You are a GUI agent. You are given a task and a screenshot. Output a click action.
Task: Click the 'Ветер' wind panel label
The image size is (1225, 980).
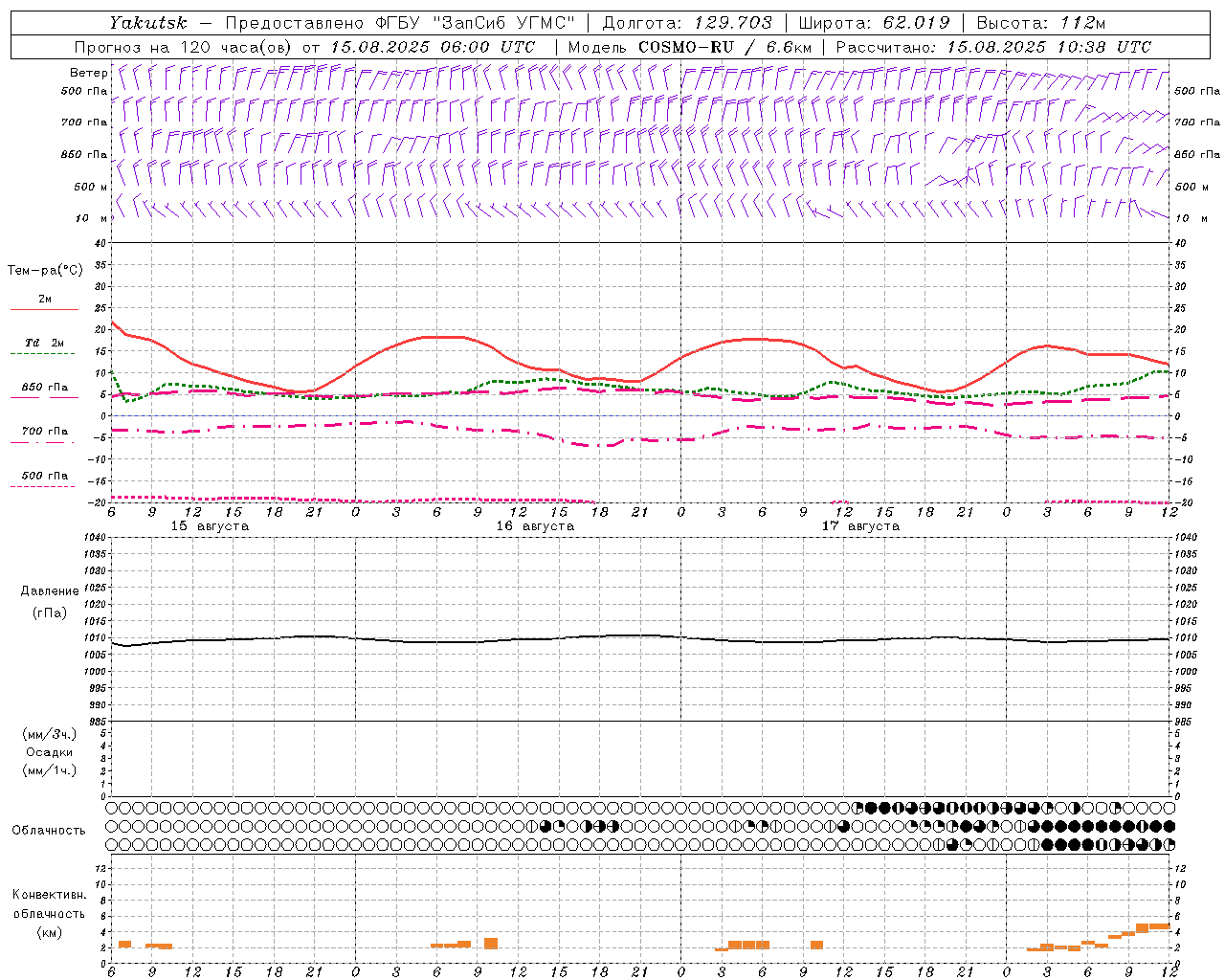tap(88, 73)
